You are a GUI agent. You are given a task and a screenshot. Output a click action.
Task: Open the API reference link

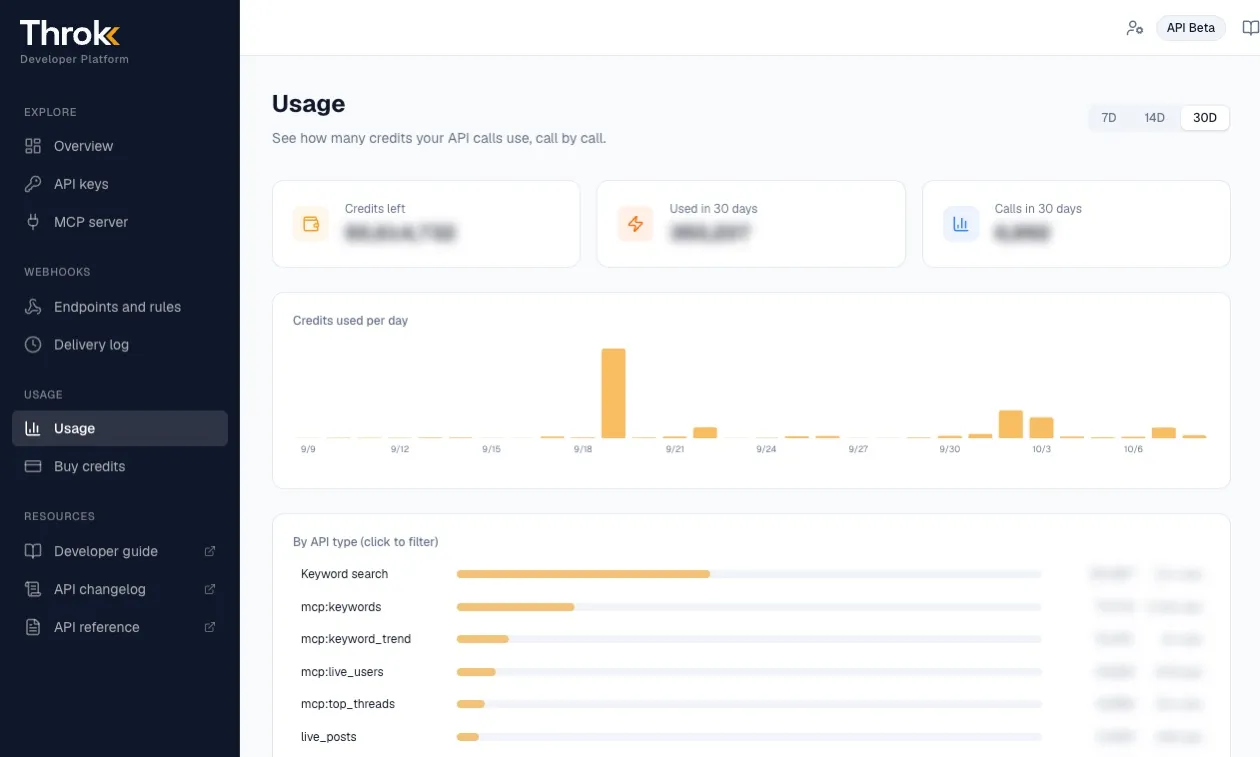[x=120, y=627]
